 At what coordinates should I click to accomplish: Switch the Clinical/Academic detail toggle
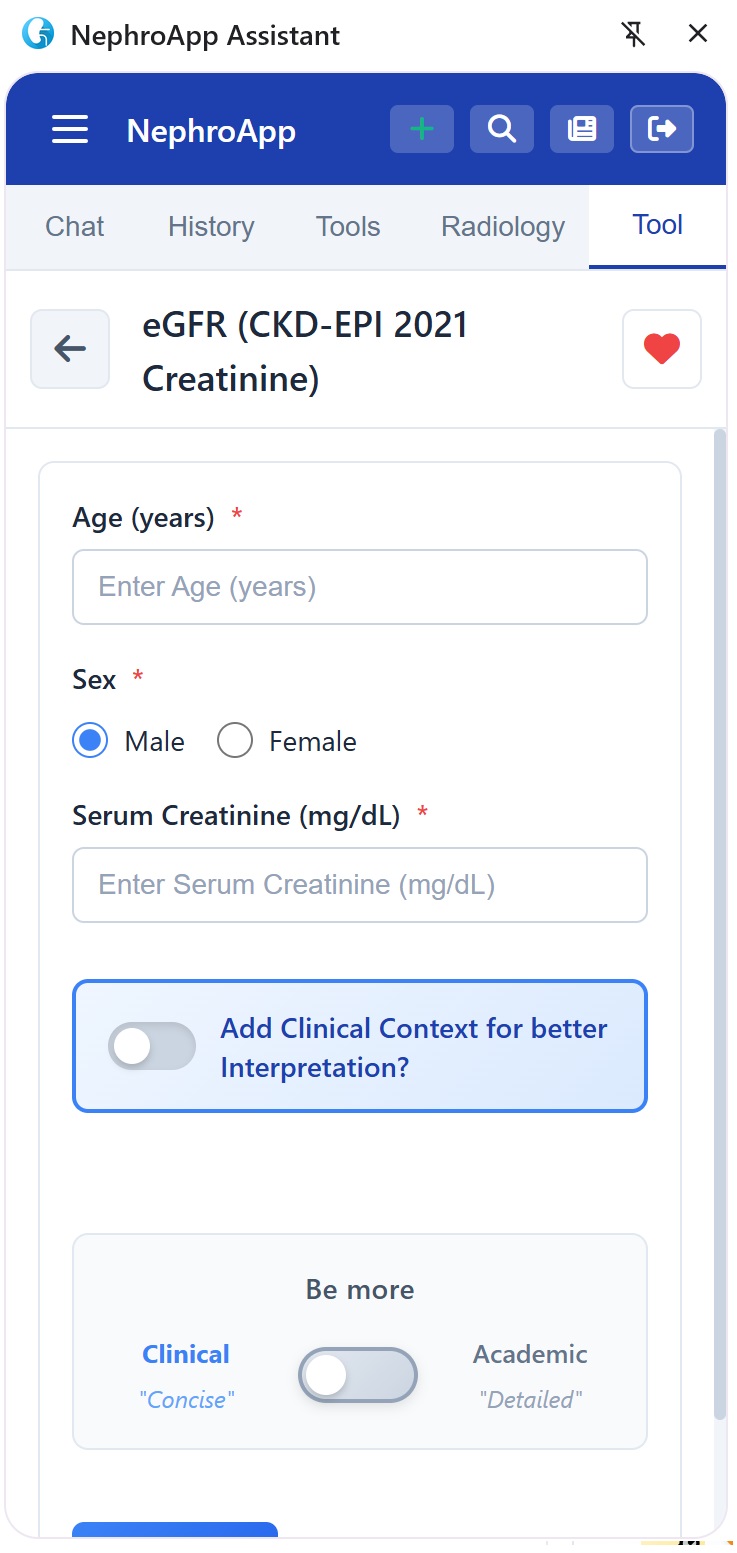pos(357,1376)
